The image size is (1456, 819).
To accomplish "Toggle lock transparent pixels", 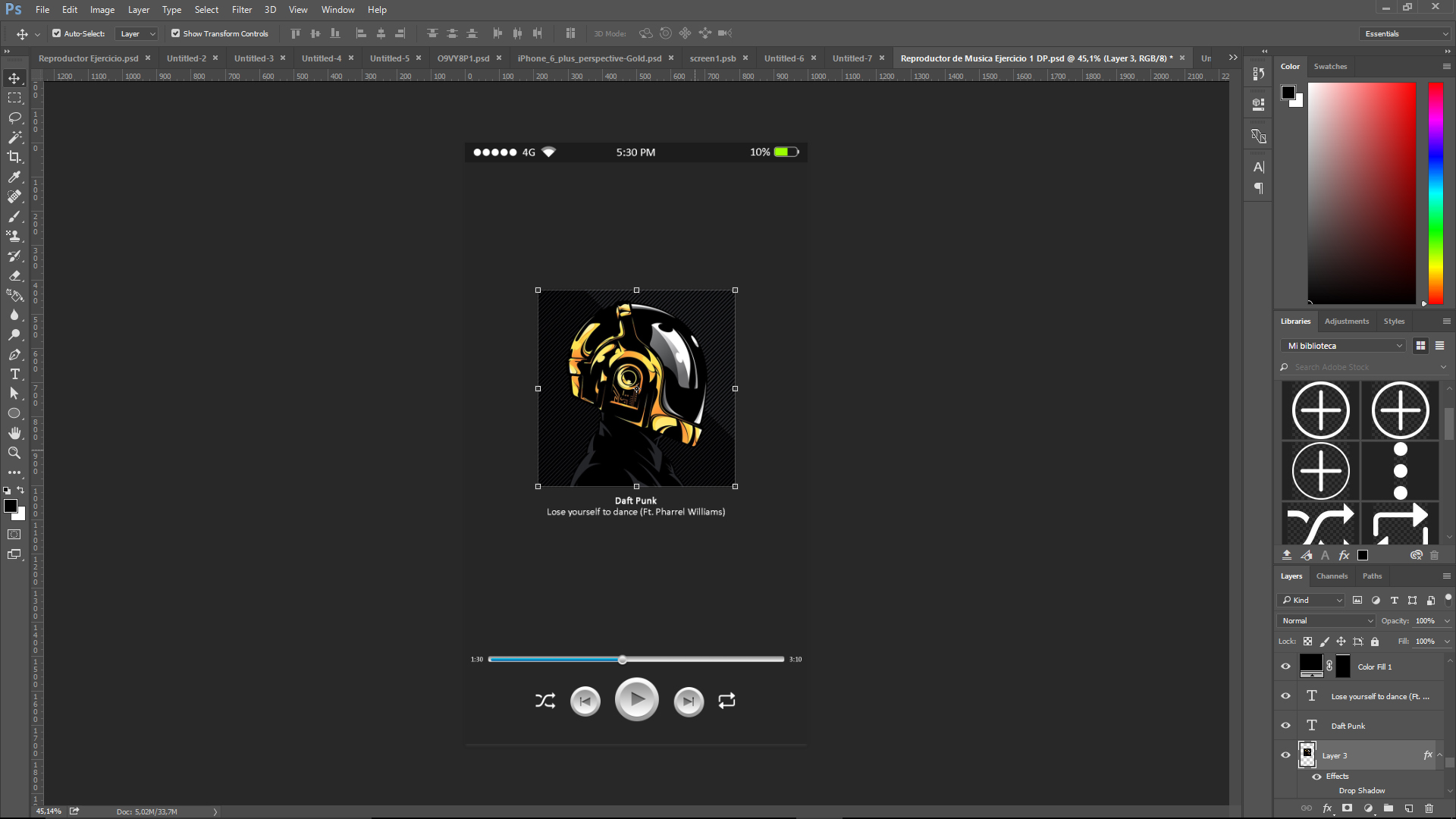I will 1308,642.
